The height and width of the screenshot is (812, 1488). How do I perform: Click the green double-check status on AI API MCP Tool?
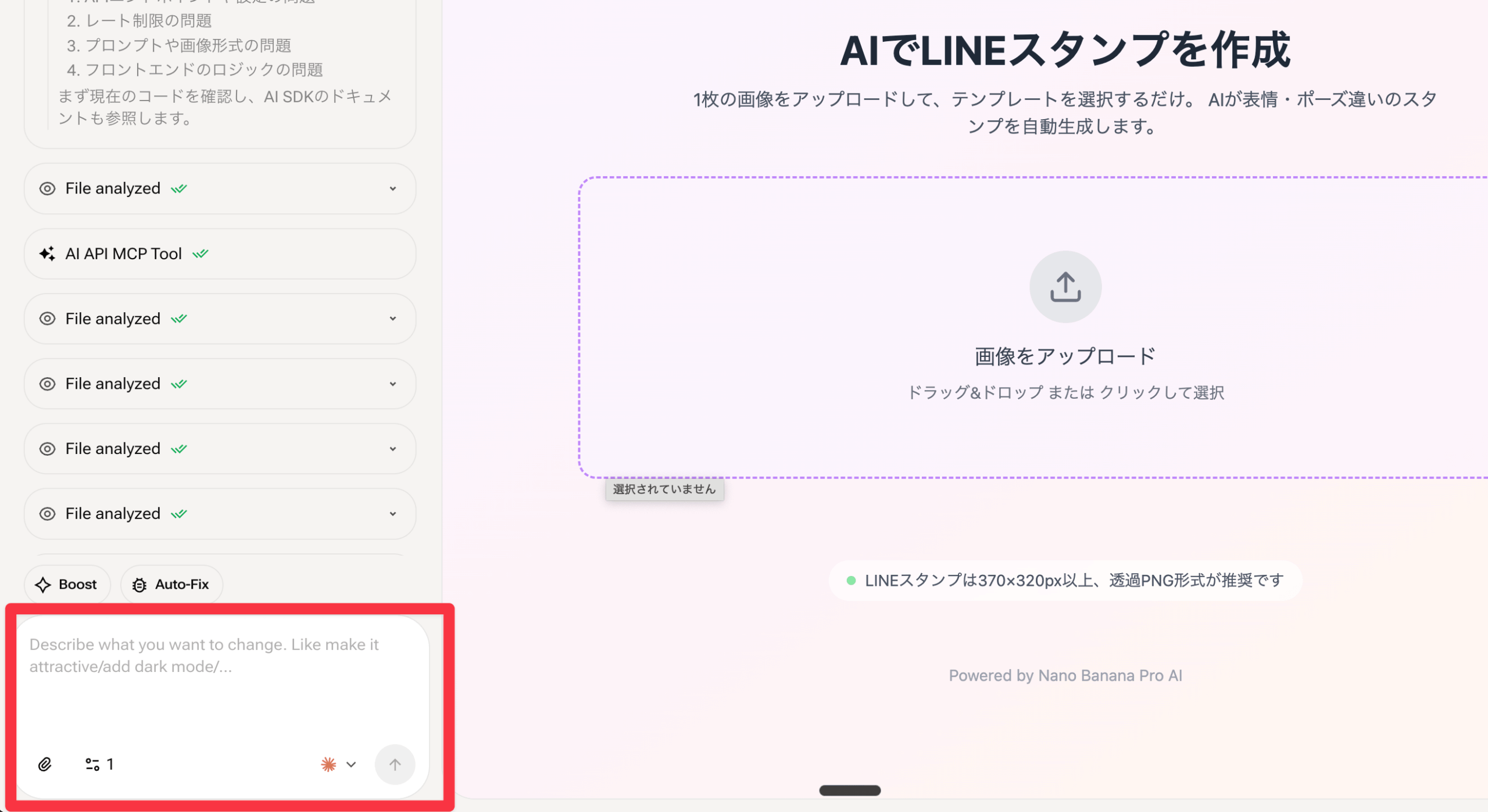click(x=199, y=253)
